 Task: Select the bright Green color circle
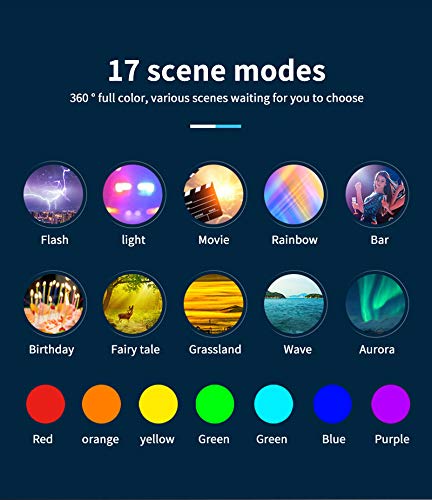coord(215,404)
